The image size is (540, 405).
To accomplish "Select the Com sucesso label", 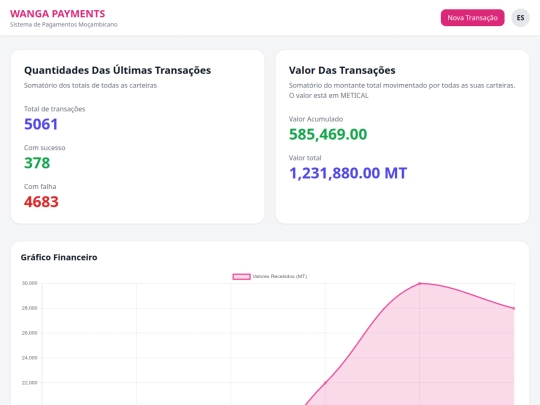I will (x=44, y=148).
